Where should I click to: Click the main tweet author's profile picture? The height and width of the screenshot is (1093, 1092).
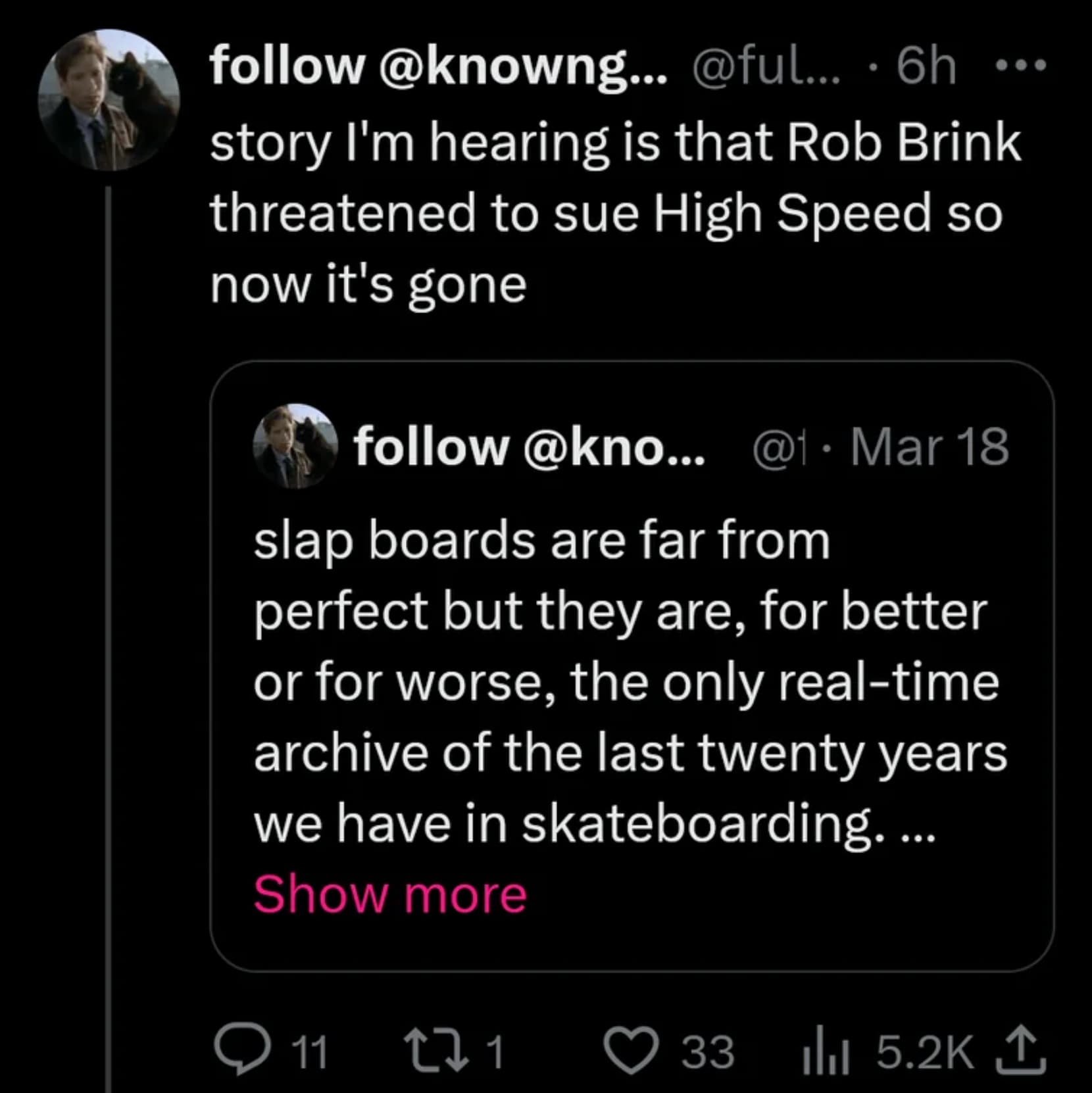[x=109, y=100]
